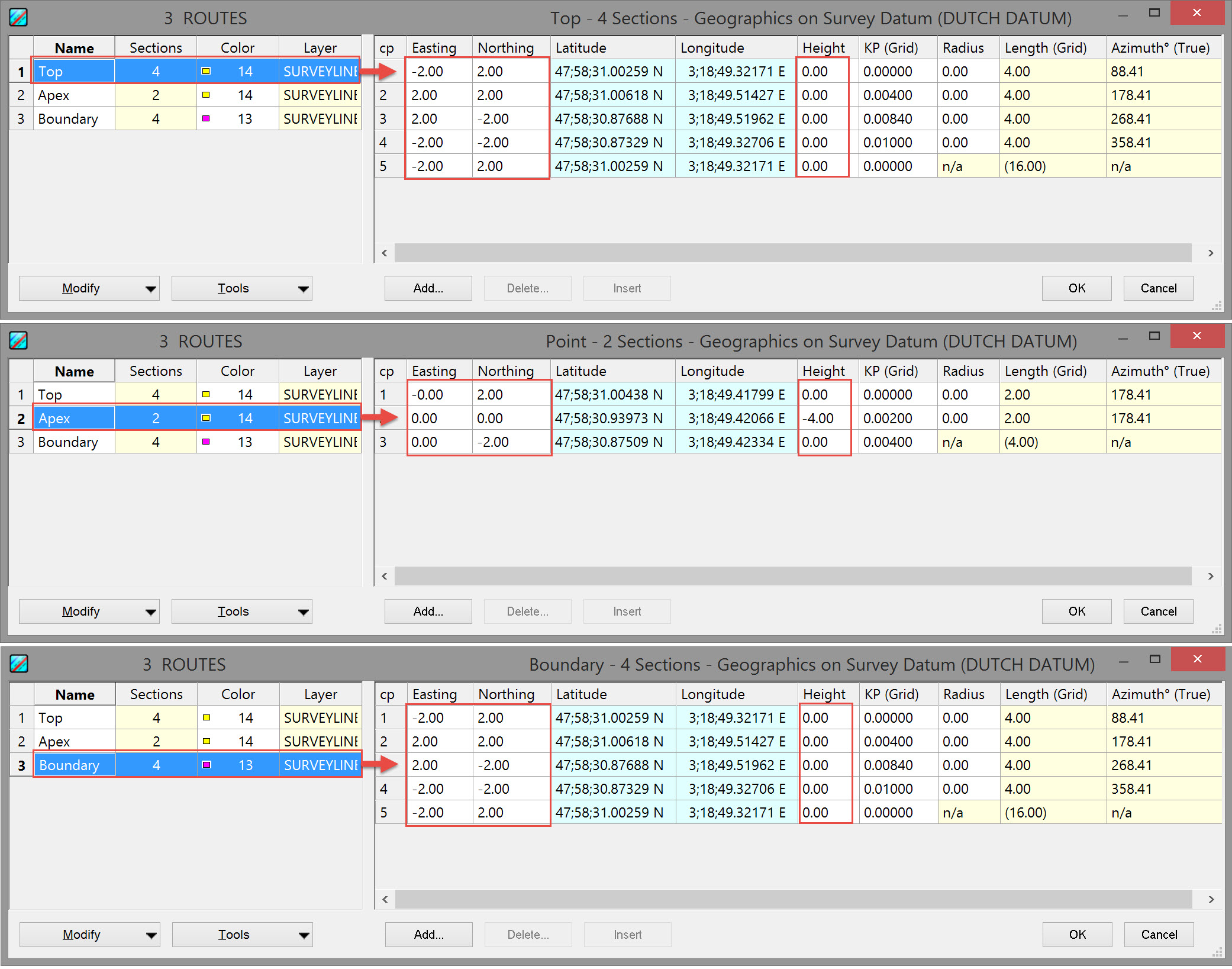Minimize the Boundary sections window
This screenshot has height=969, width=1232.
coord(1124,661)
